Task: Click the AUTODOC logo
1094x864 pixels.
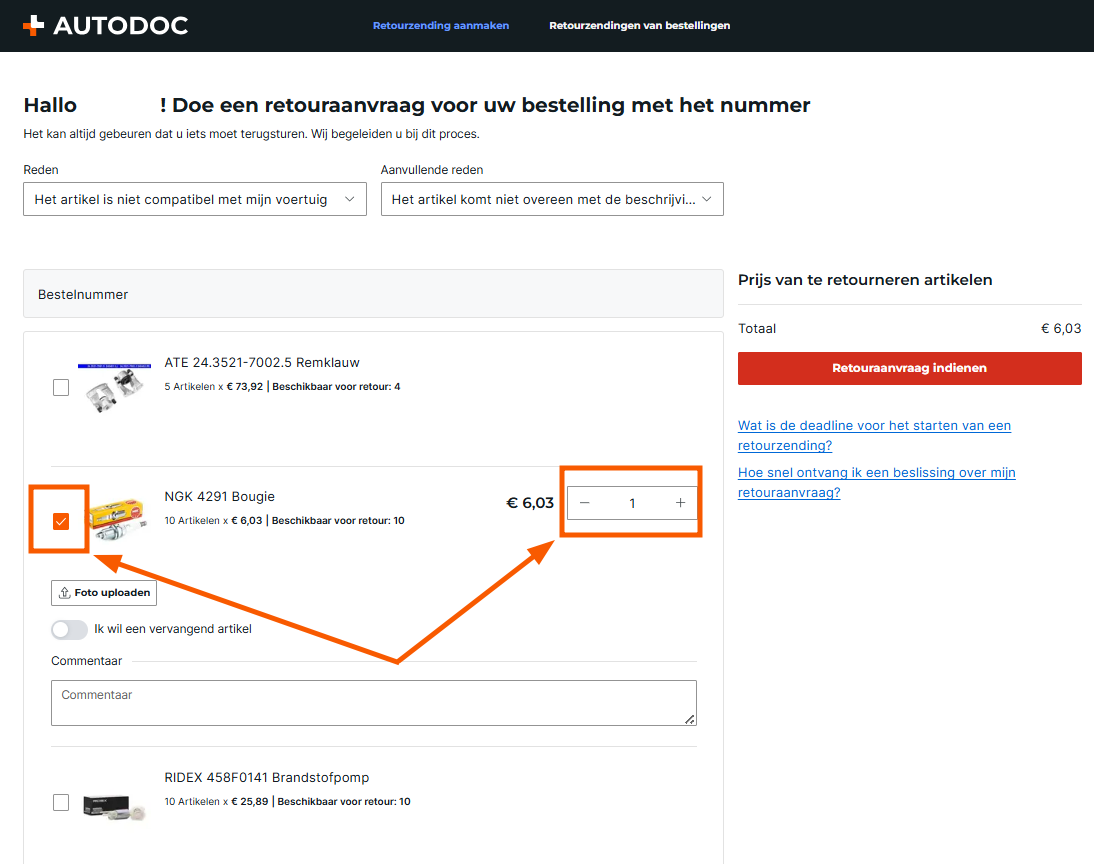Action: tap(105, 26)
